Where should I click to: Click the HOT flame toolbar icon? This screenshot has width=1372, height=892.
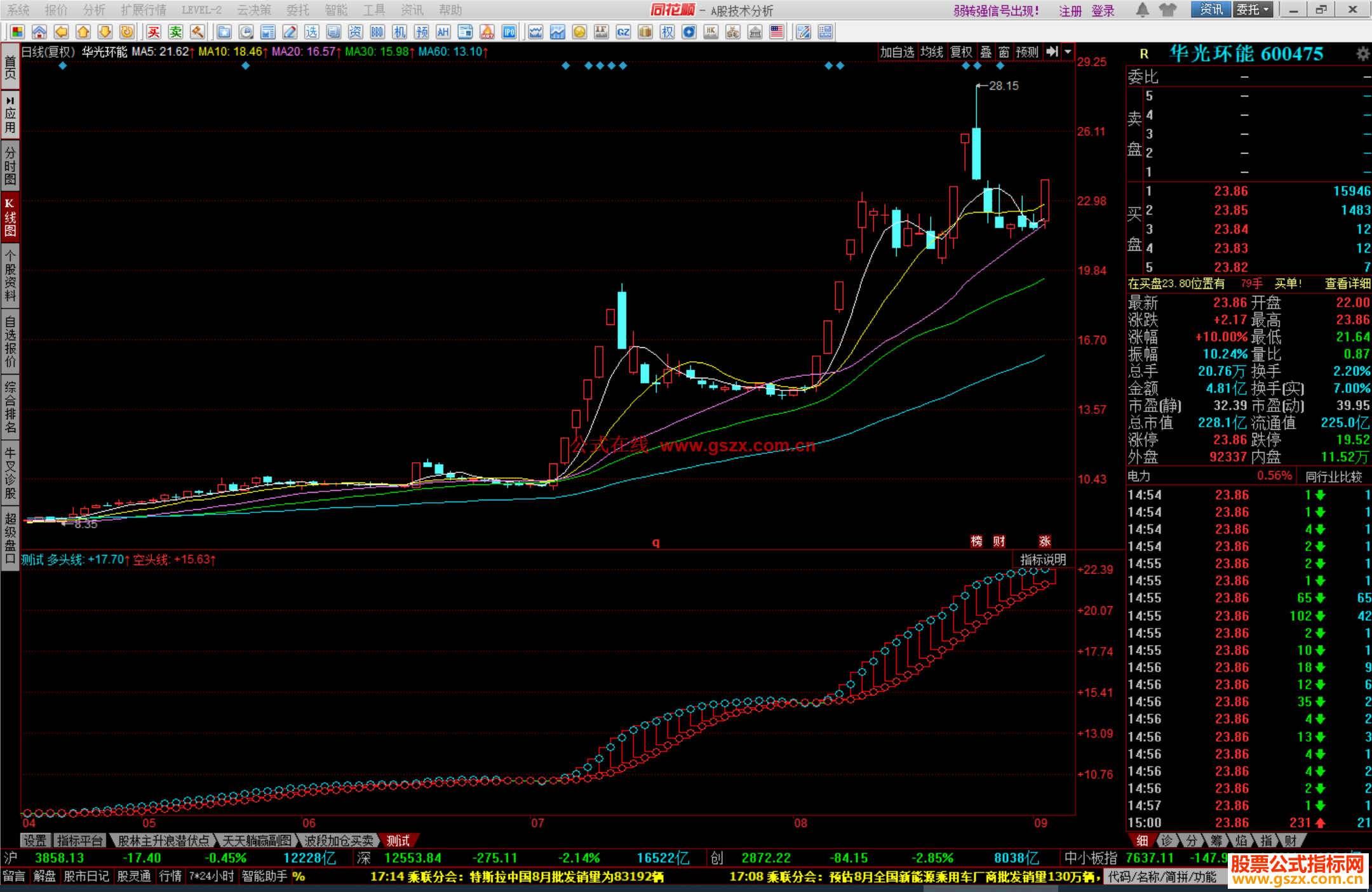point(487,32)
